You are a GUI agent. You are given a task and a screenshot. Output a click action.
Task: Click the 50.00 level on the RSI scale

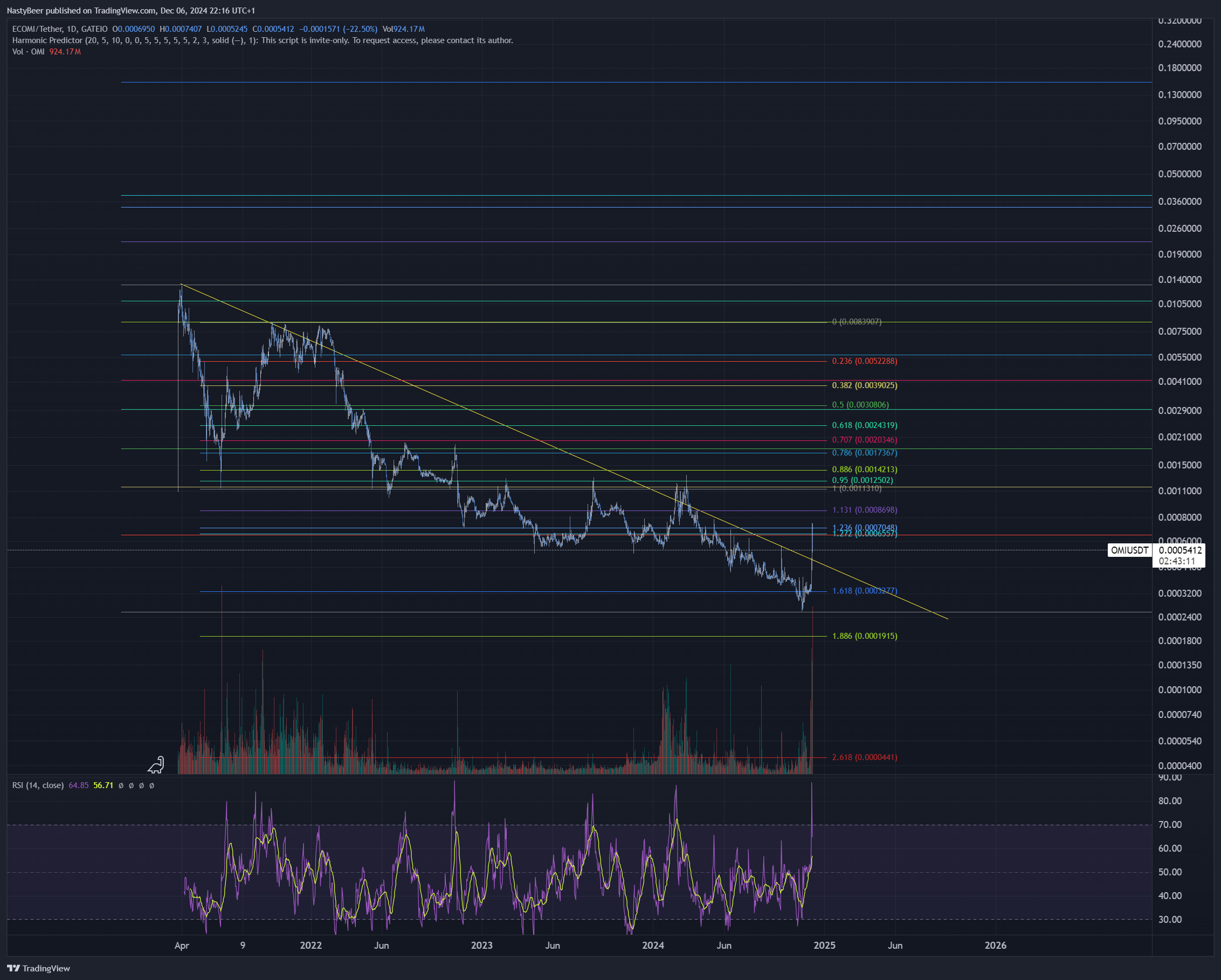click(1170, 872)
